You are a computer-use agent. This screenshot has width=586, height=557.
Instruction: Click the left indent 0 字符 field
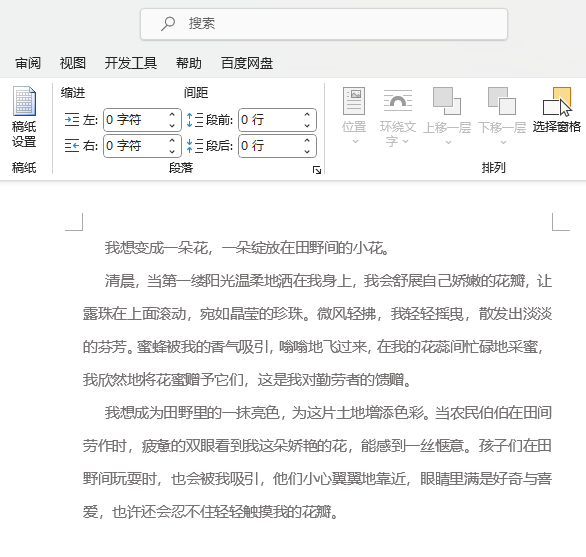142,120
